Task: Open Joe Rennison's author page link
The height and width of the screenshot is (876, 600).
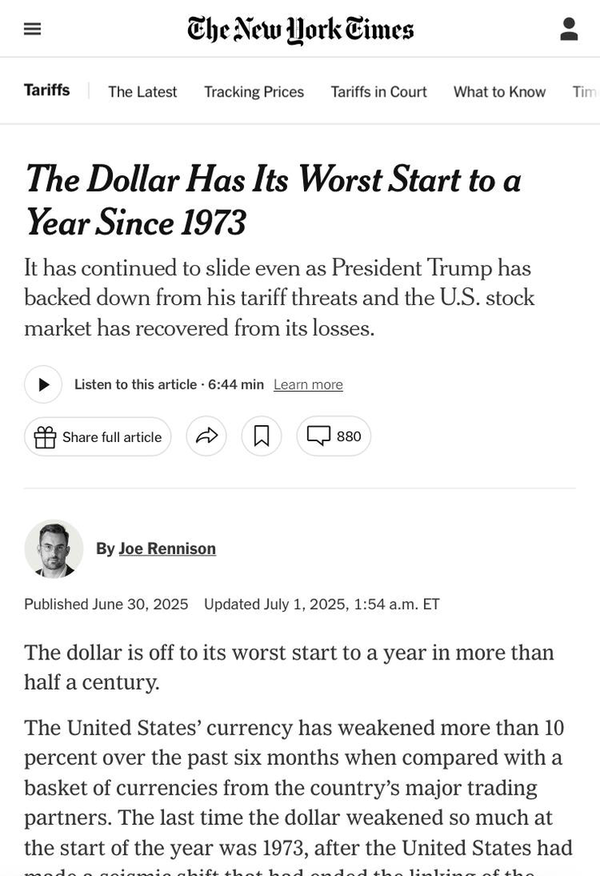Action: point(167,548)
